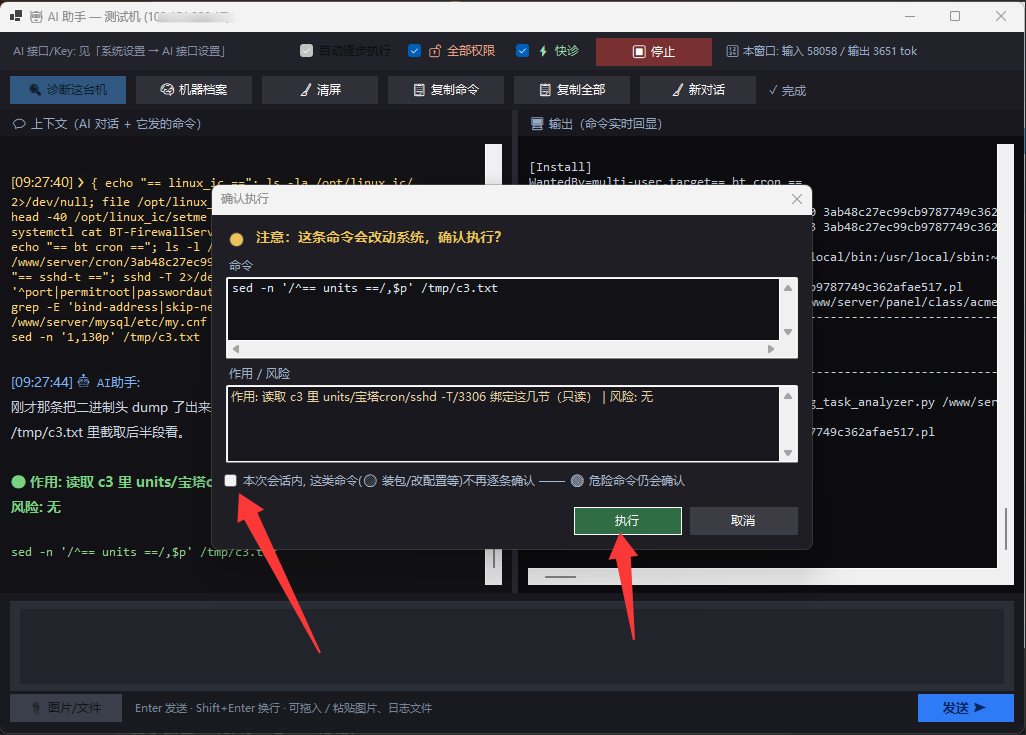Click command box scroll-left arrow
This screenshot has width=1026, height=735.
236,349
